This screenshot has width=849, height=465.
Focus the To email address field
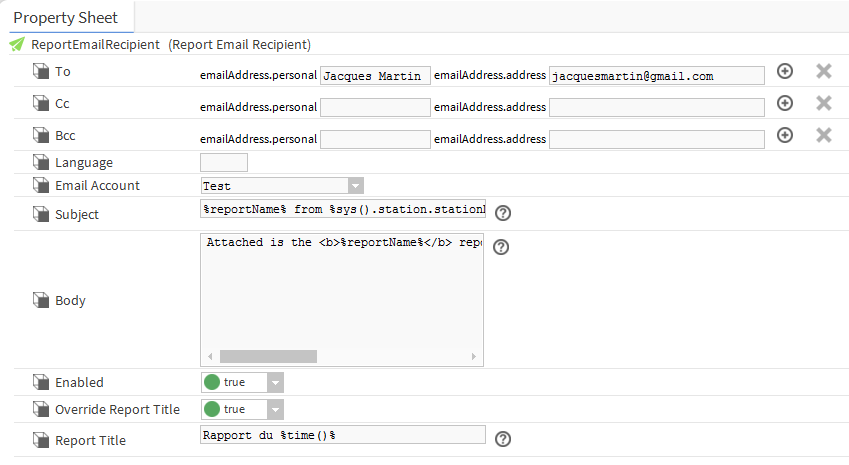tap(656, 75)
